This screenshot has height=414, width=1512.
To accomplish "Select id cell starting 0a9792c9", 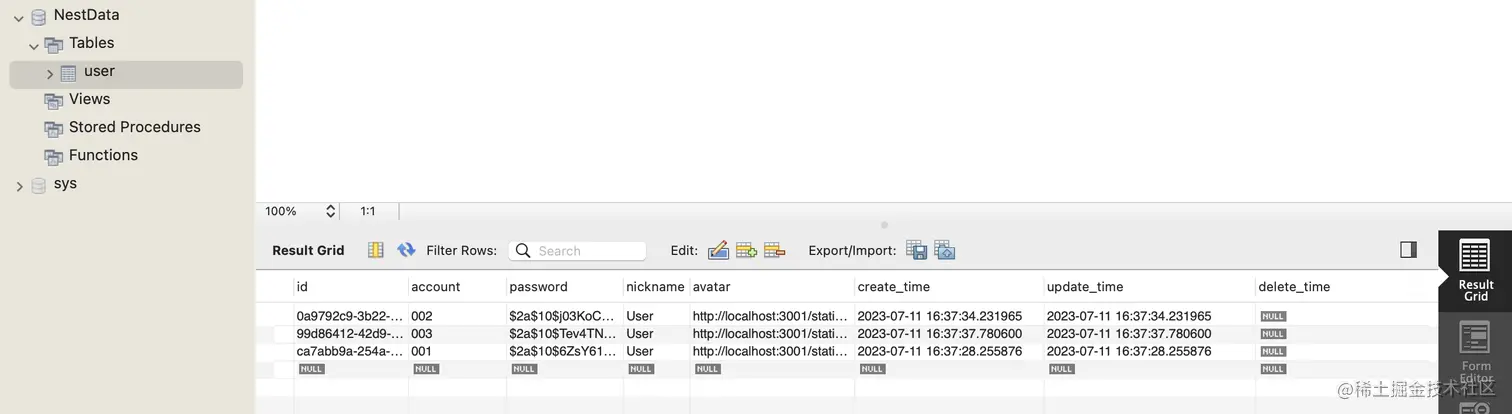I will pos(351,316).
